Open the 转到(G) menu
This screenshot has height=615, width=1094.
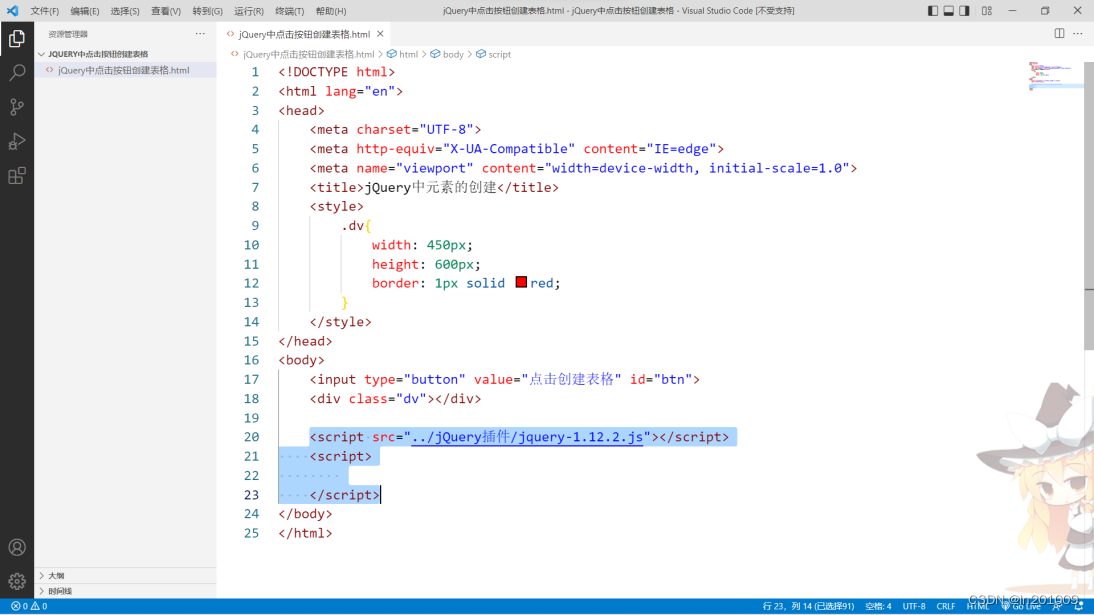coord(207,11)
